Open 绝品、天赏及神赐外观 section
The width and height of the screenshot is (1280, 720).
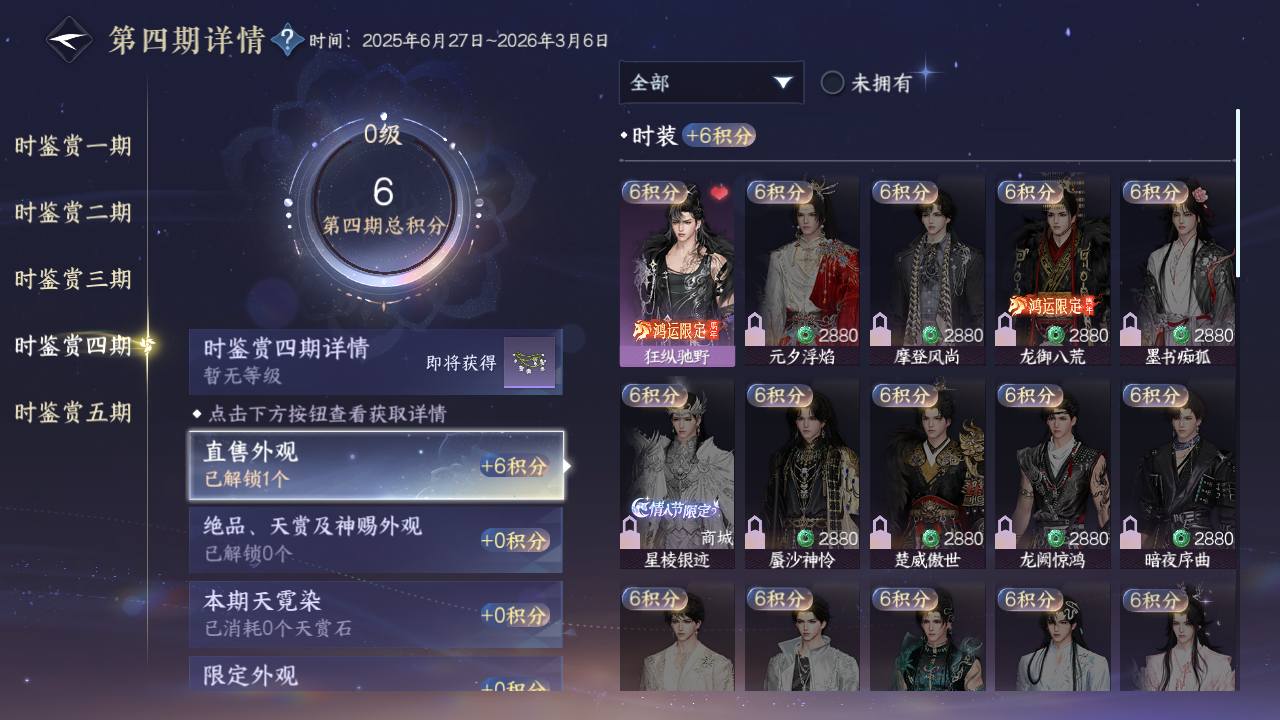click(376, 540)
